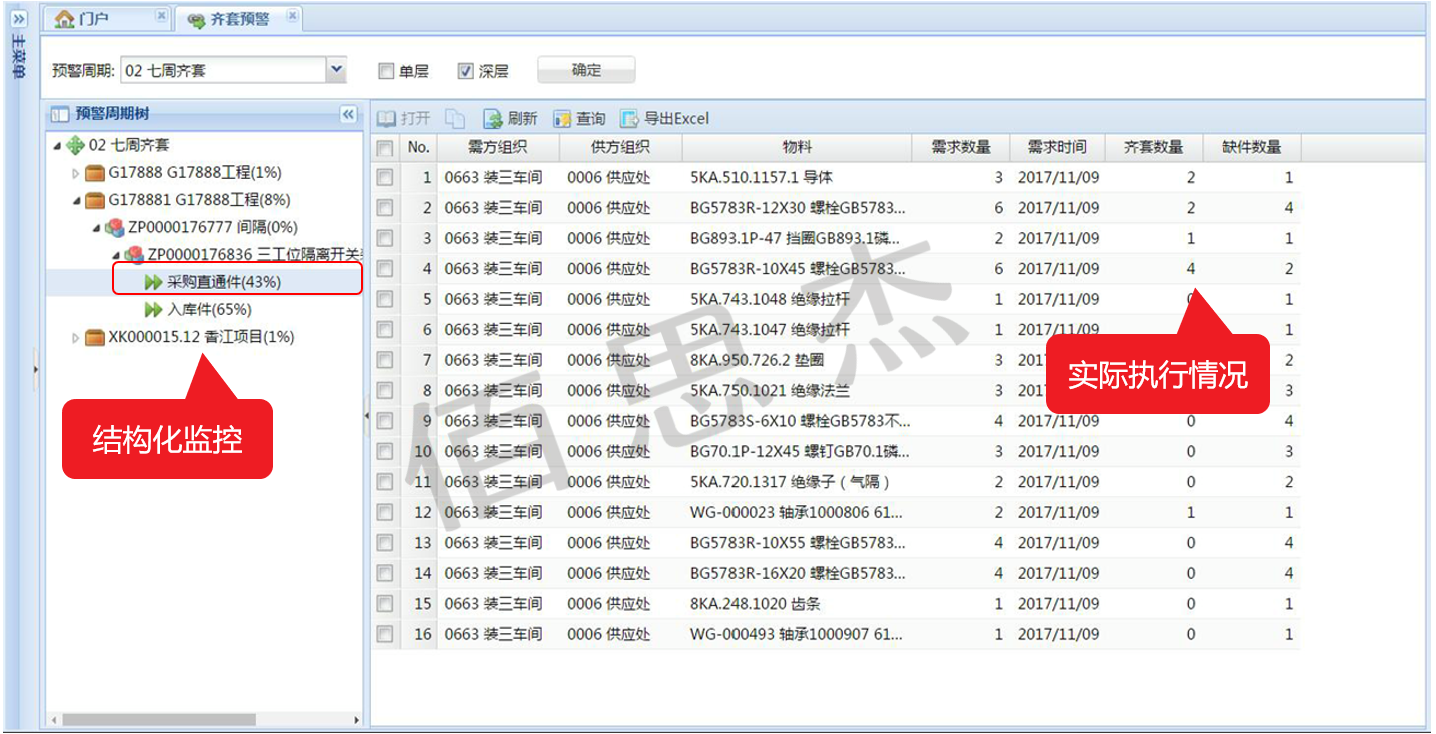The height and width of the screenshot is (734, 1436).
Task: Click the 查询 query button
Action: coord(579,118)
